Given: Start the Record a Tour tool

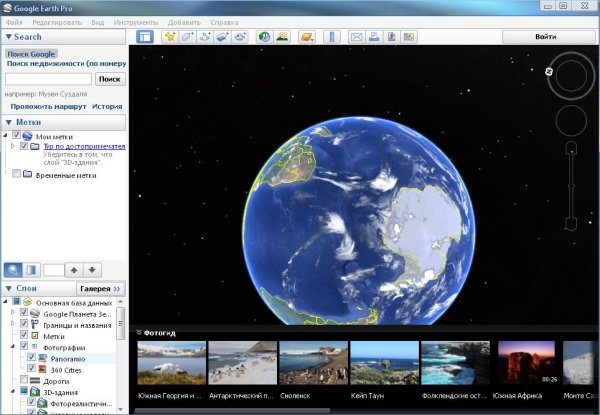Looking at the screenshot, I should (x=240, y=37).
